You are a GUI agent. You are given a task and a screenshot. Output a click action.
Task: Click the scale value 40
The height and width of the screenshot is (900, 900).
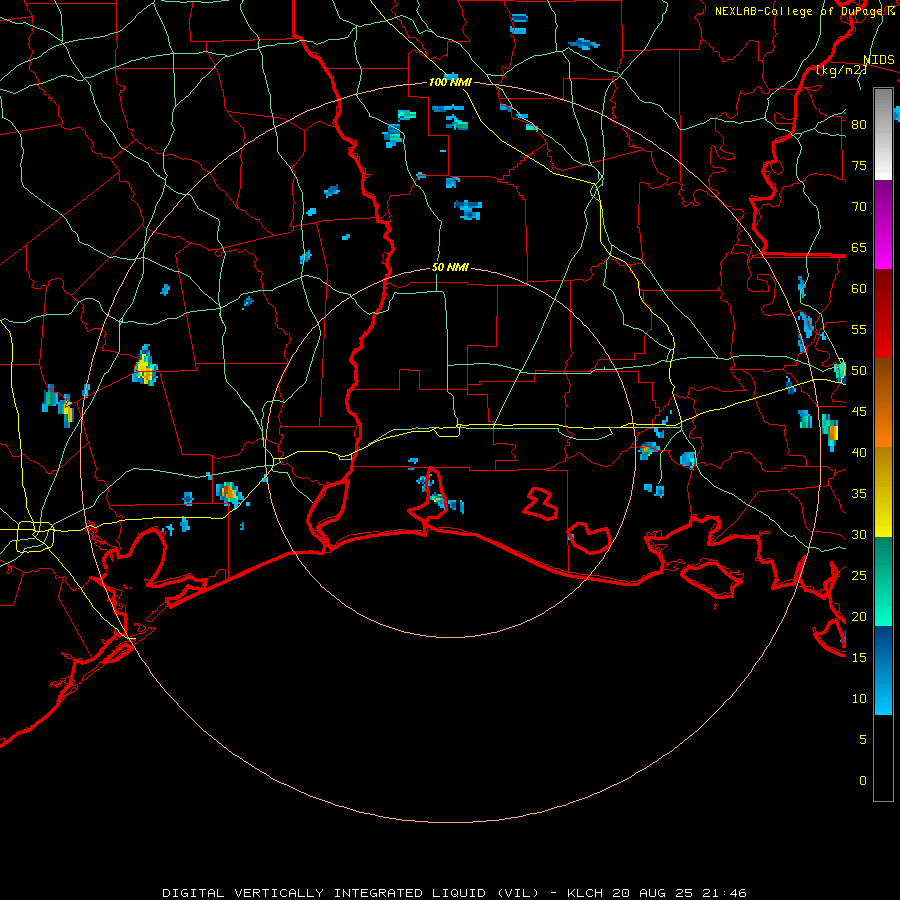click(x=859, y=452)
